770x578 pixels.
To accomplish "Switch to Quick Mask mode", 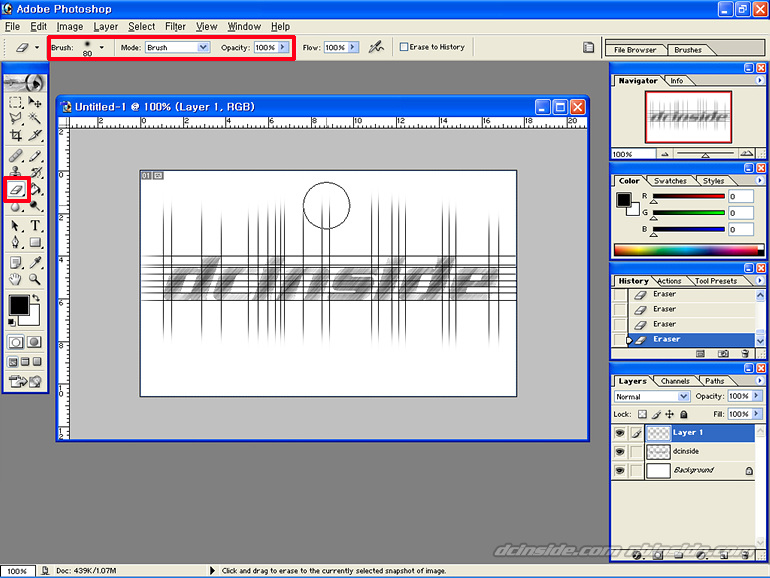I will pyautogui.click(x=34, y=342).
